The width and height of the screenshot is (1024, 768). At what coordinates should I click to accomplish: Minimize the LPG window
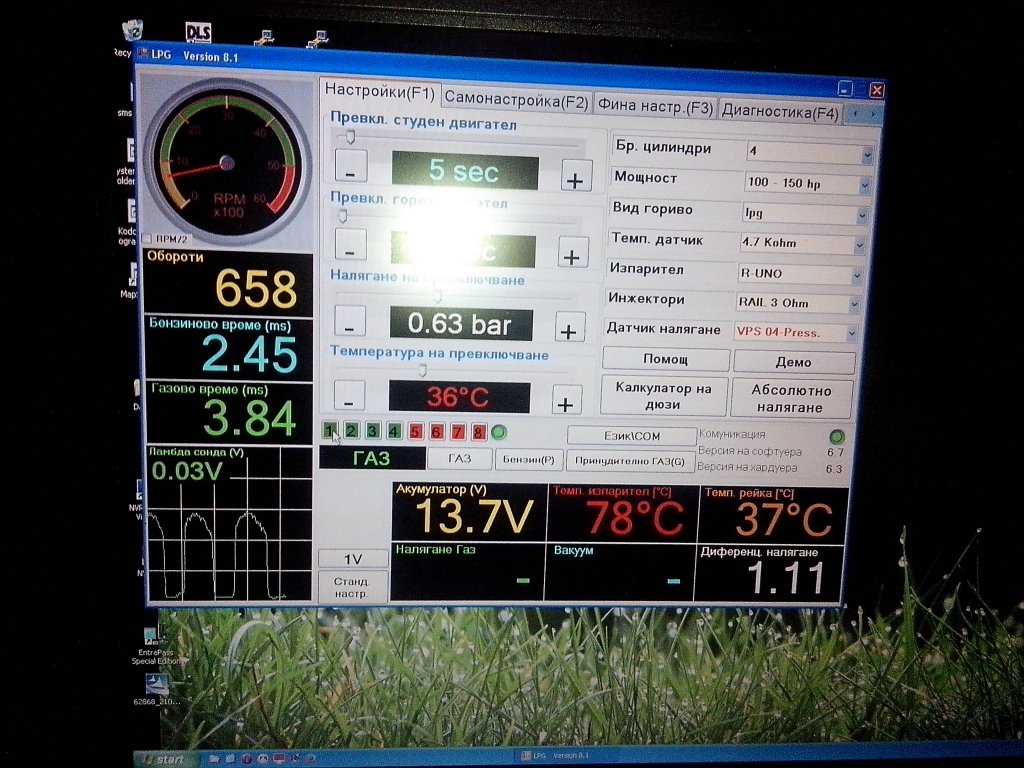(x=845, y=89)
